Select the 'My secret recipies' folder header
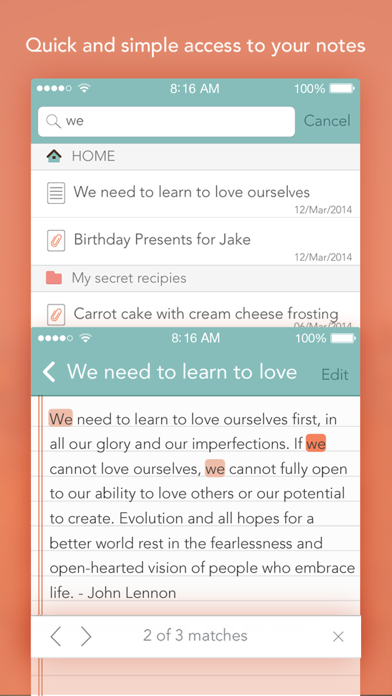This screenshot has height=696, width=392. (195, 278)
